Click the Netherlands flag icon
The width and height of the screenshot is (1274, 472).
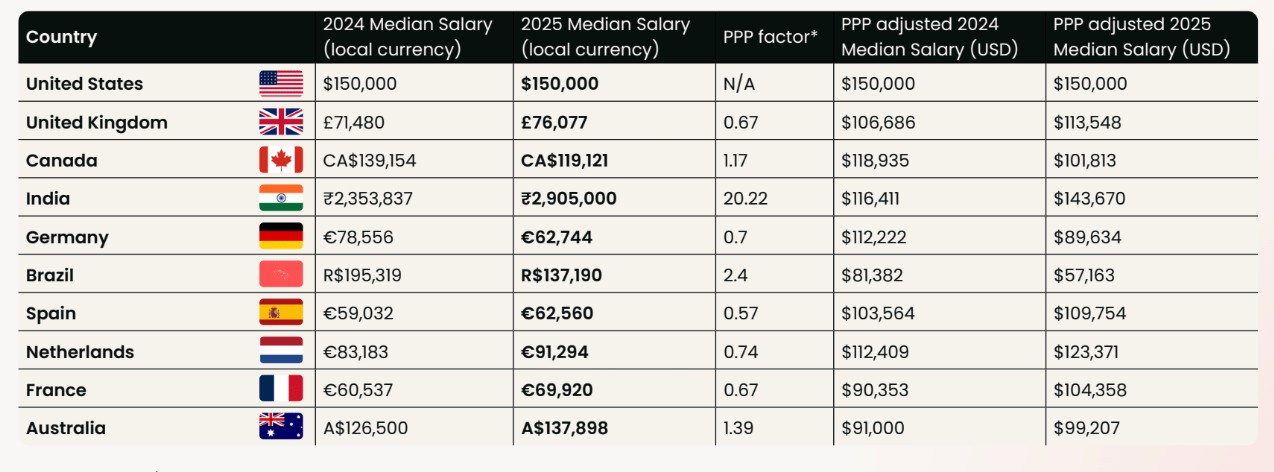(x=281, y=352)
